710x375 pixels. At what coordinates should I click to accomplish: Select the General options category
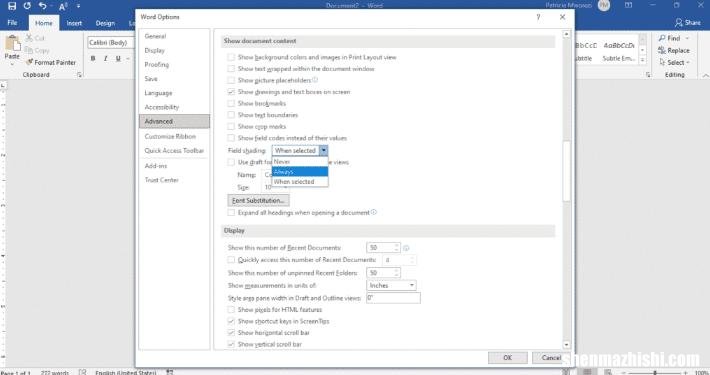click(x=174, y=36)
